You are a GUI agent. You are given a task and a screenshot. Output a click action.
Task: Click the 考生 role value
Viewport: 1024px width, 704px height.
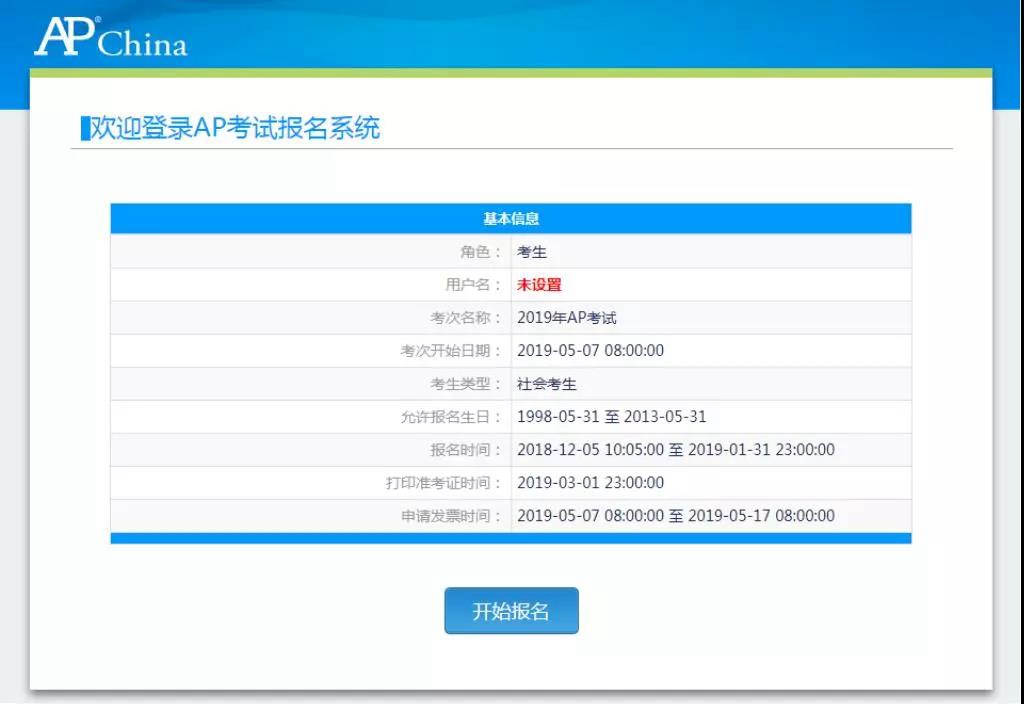532,252
